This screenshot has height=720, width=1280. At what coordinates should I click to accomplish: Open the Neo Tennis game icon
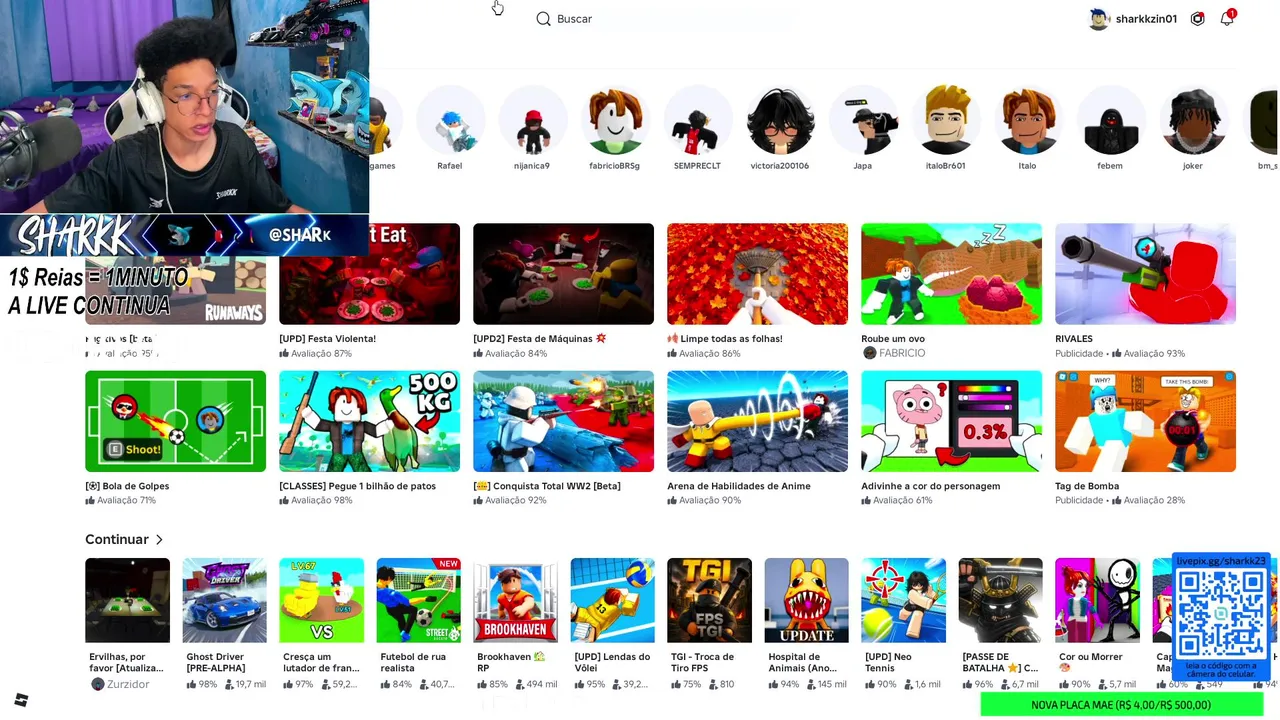(x=903, y=600)
